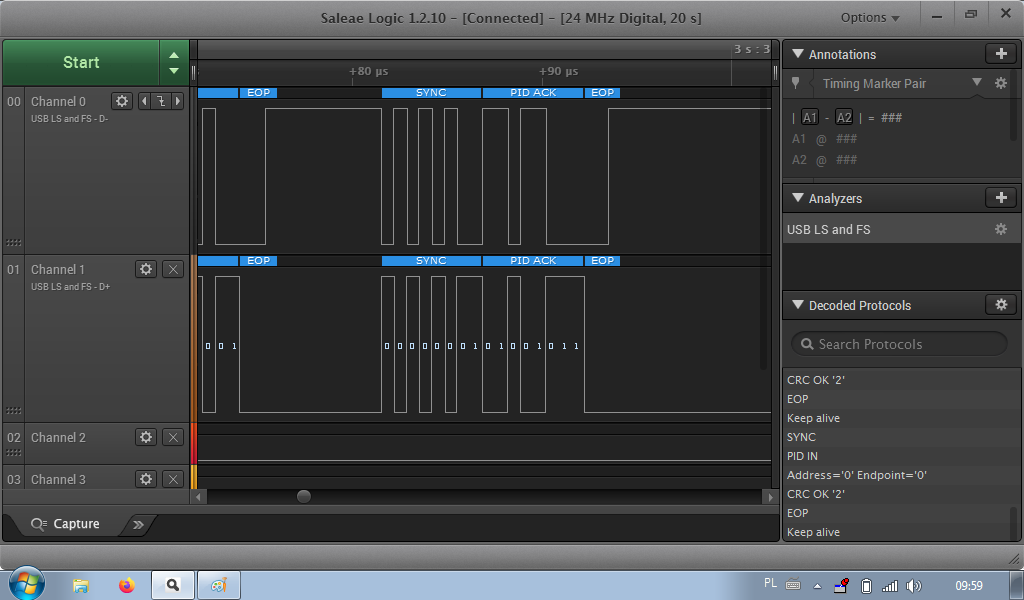
Task: Open the Options menu
Action: (870, 18)
